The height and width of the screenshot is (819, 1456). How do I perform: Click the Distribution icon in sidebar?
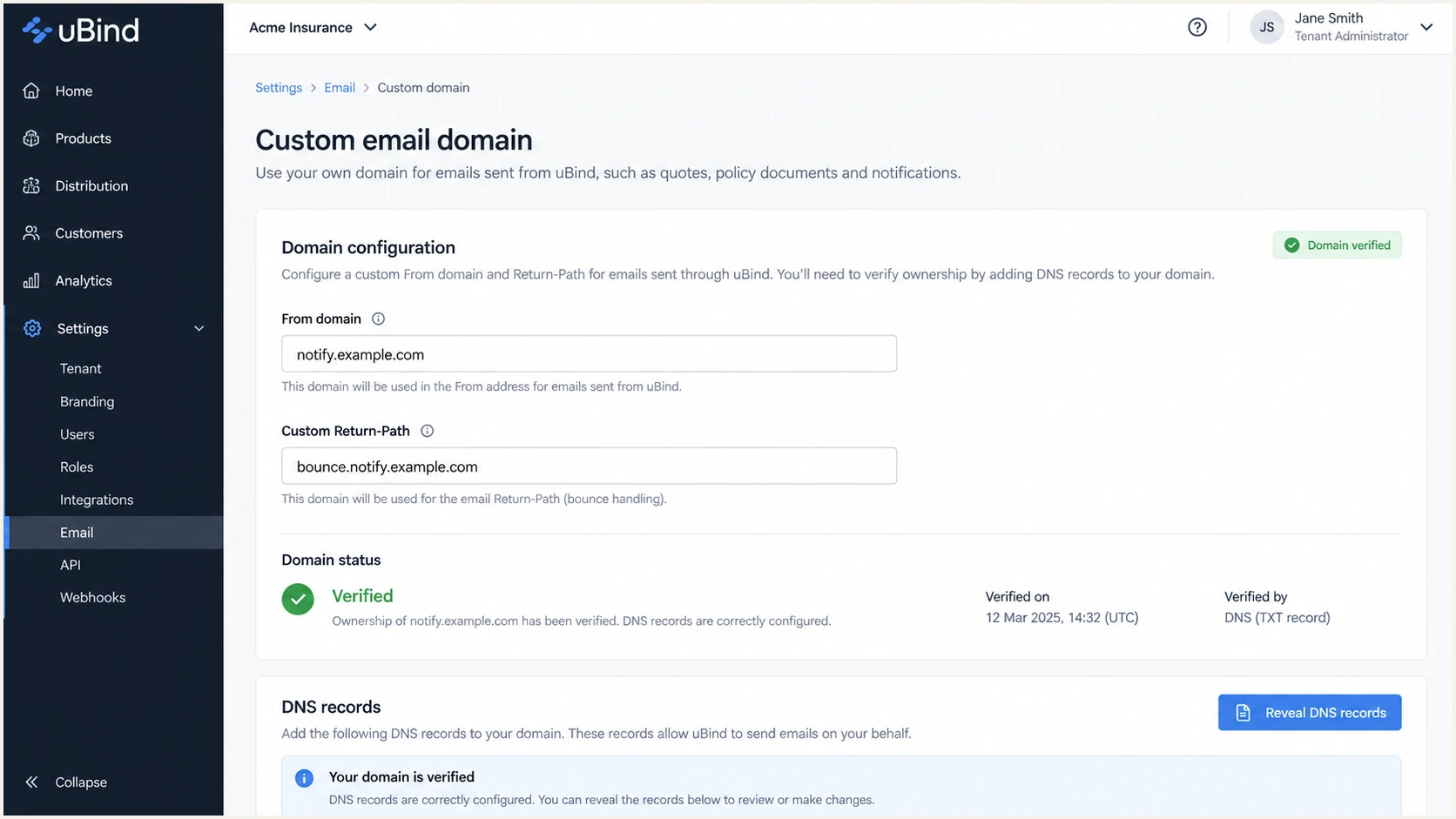click(x=31, y=185)
